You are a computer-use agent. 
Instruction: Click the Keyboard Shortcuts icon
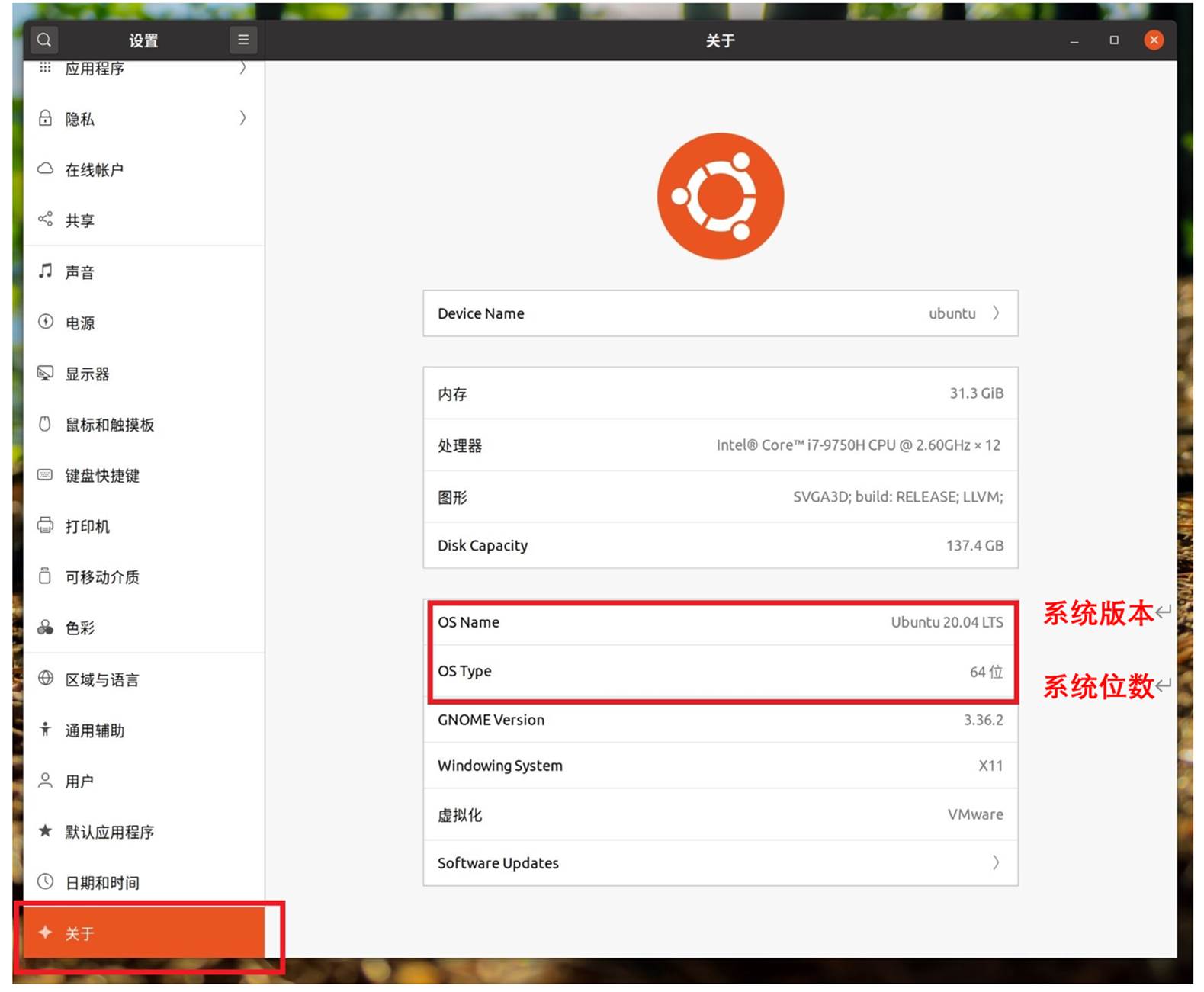point(46,475)
